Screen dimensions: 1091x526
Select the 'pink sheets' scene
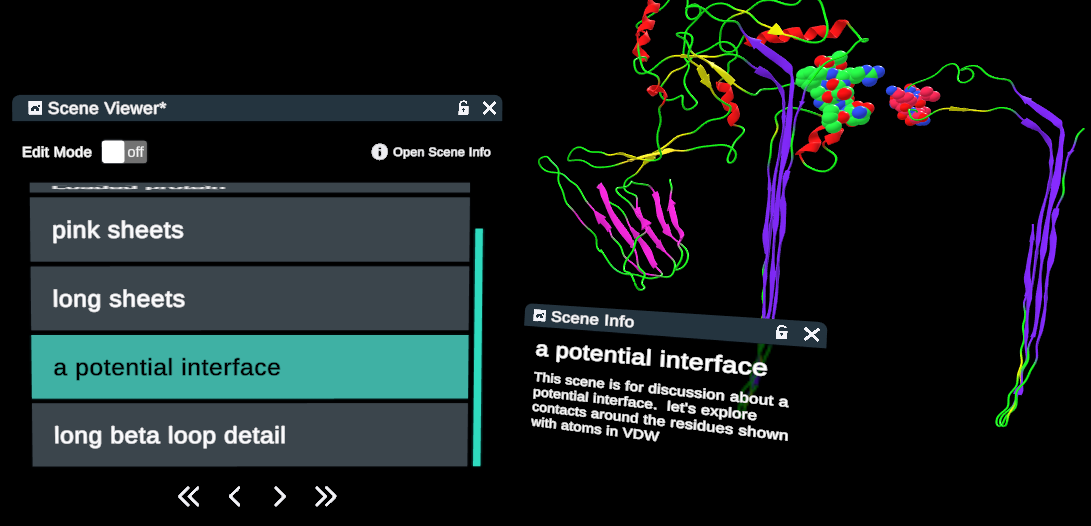(x=250, y=230)
